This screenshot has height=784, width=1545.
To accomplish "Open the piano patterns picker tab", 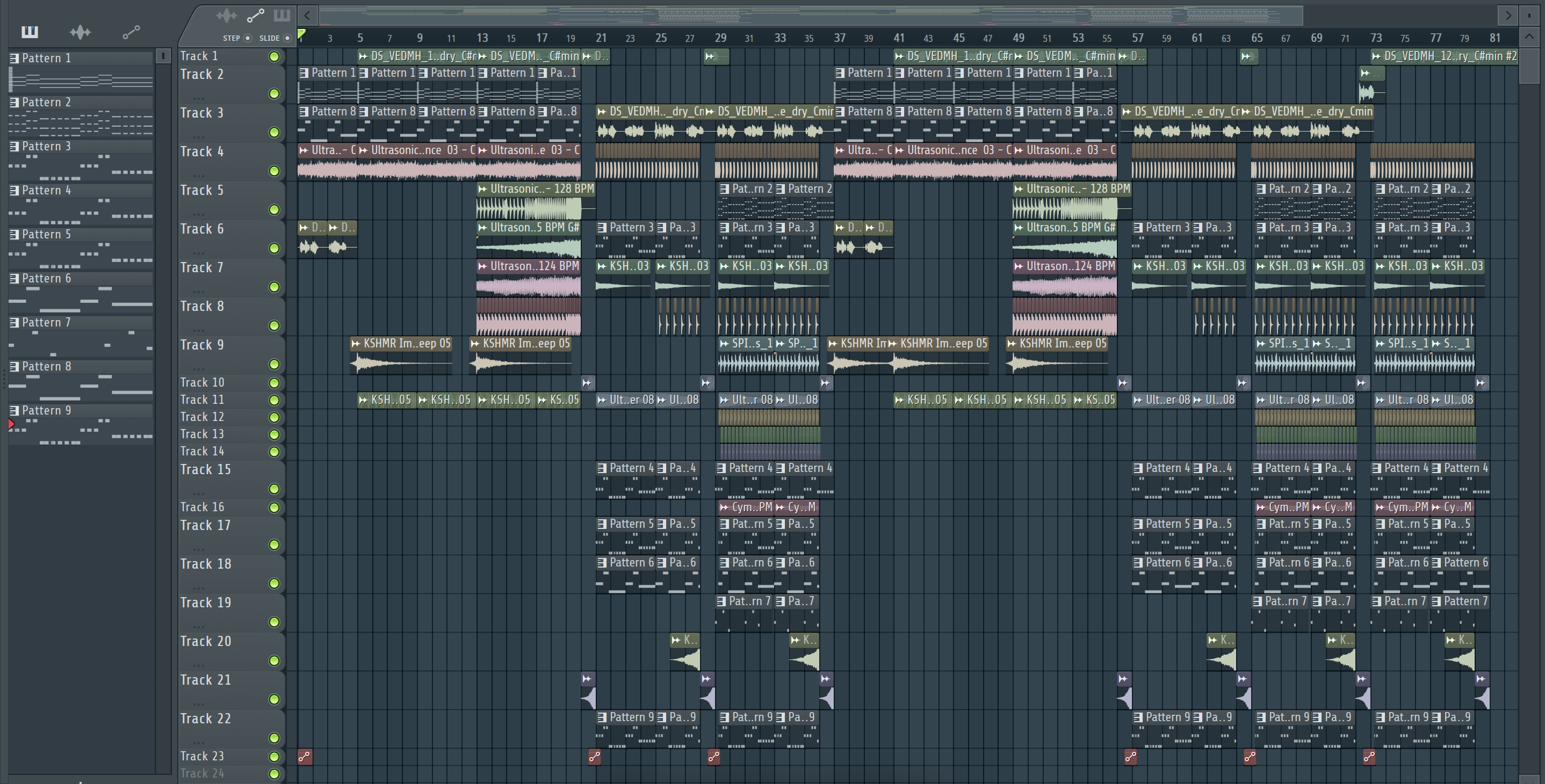I will (30, 32).
